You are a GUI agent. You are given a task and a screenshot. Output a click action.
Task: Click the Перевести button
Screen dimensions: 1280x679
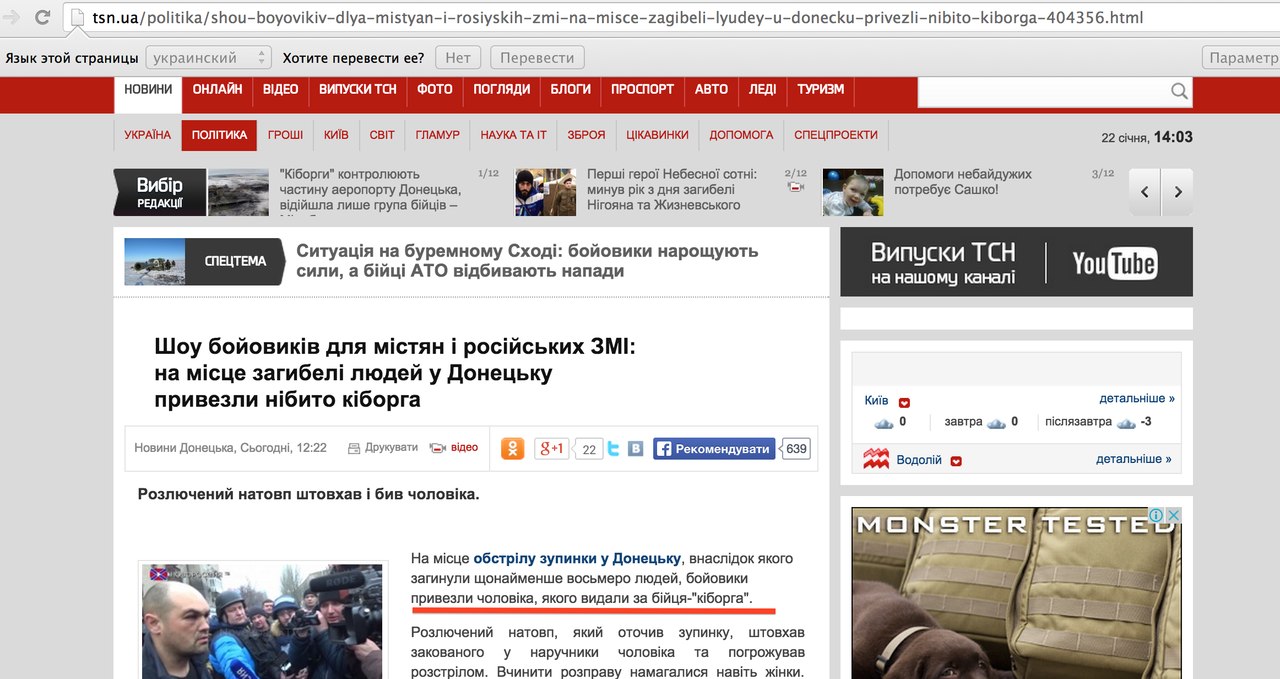[538, 58]
